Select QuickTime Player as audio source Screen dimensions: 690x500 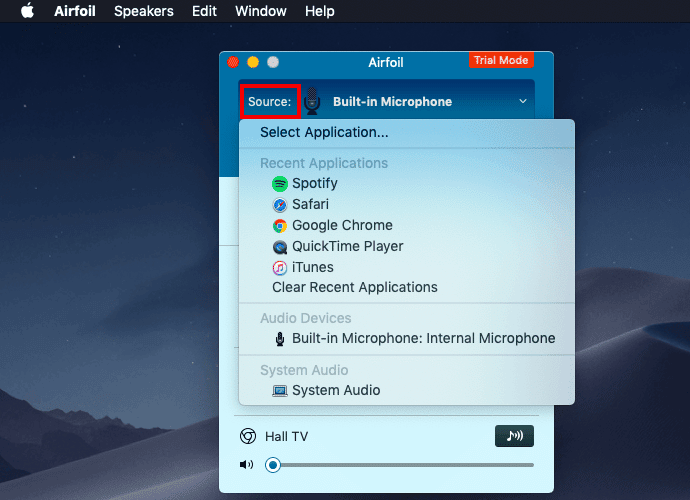[x=407, y=246]
